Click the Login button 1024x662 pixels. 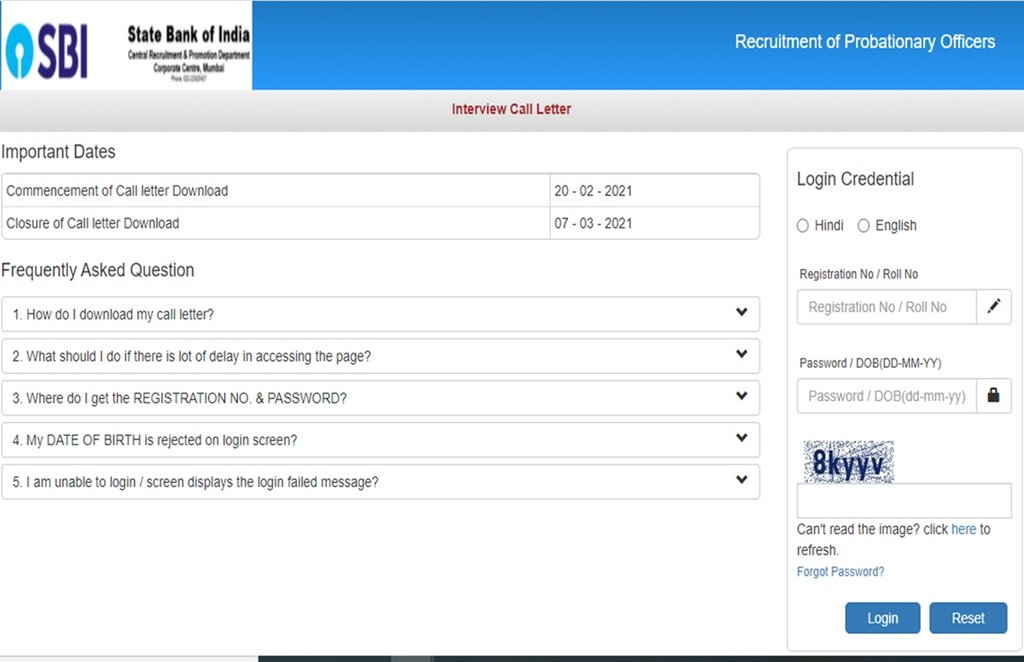tap(882, 618)
